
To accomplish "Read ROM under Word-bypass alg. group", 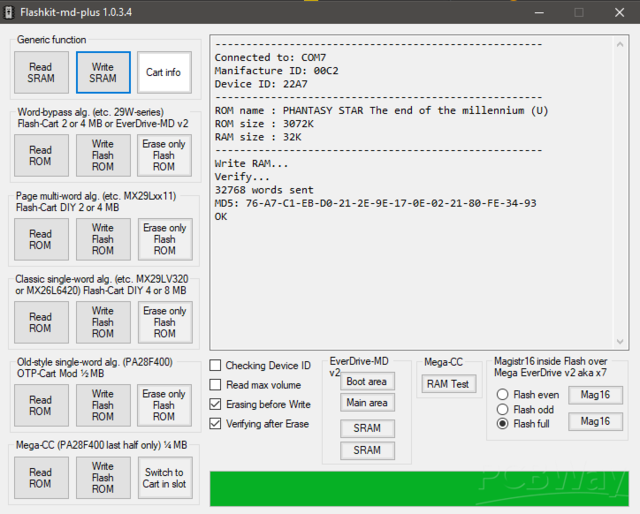I will click(41, 156).
